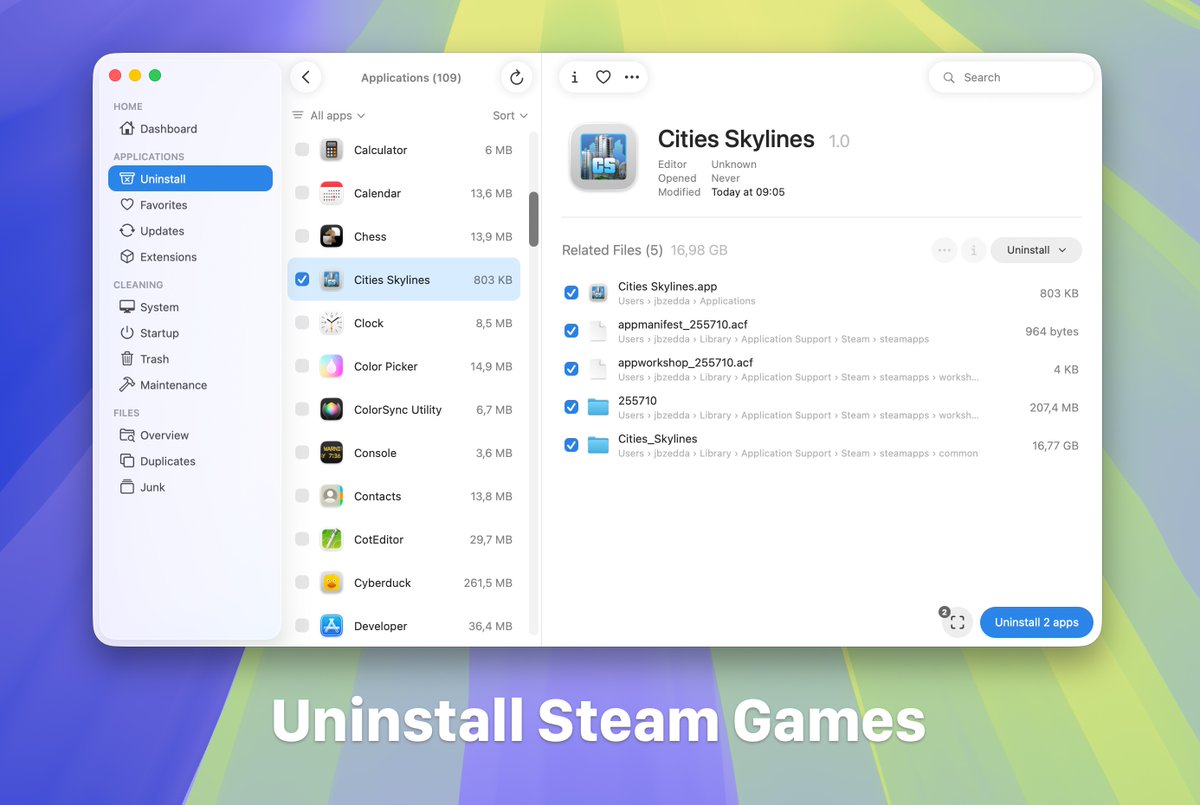Click the Applications (109) heading

[x=411, y=78]
